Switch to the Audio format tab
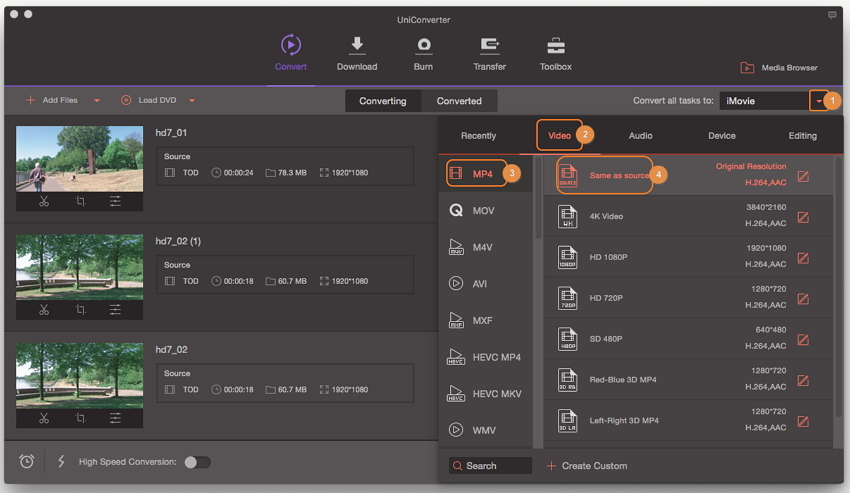Viewport: 850px width, 493px height. click(640, 136)
